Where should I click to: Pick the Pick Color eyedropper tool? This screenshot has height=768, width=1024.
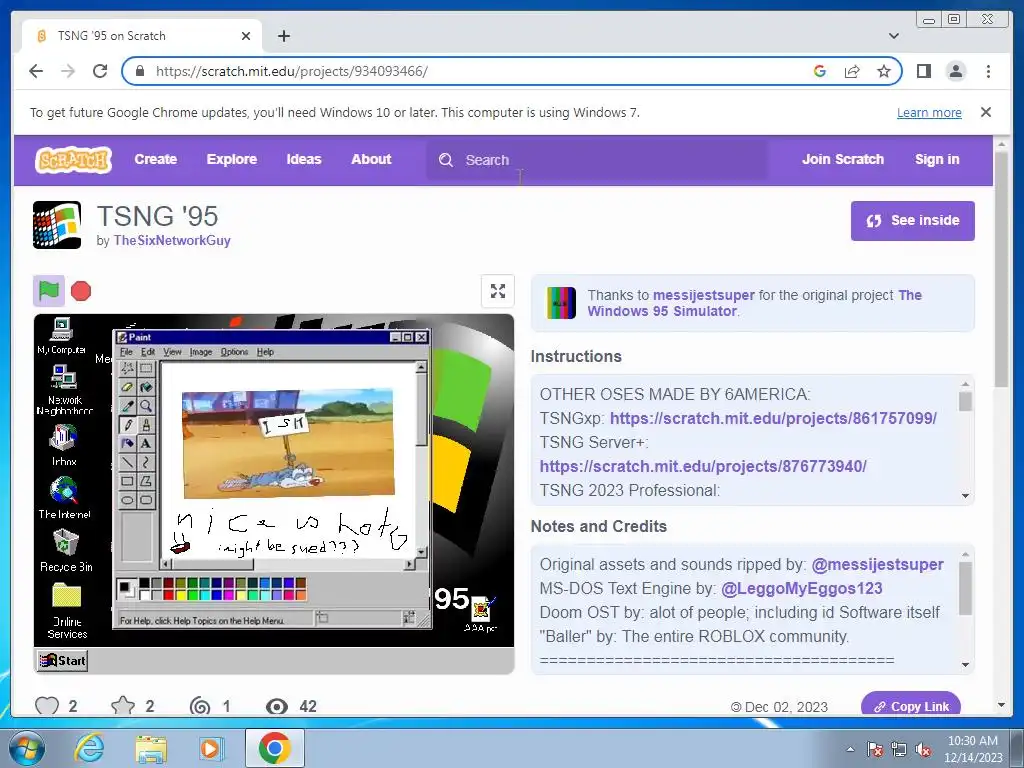(x=127, y=406)
